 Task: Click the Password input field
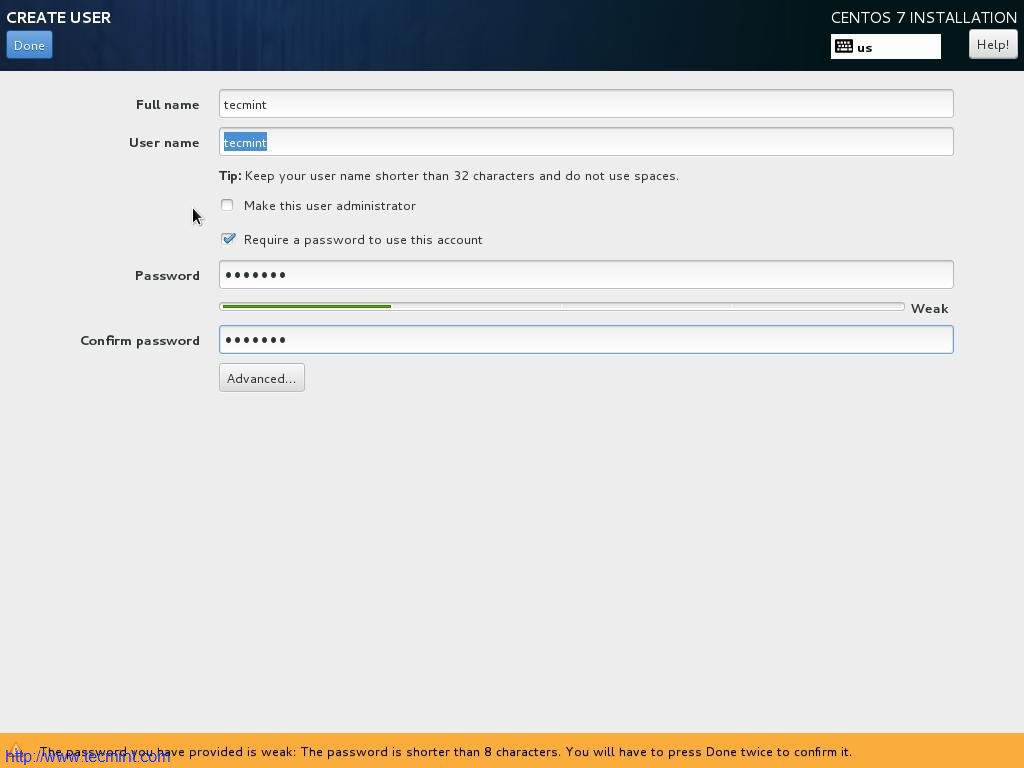click(x=586, y=274)
